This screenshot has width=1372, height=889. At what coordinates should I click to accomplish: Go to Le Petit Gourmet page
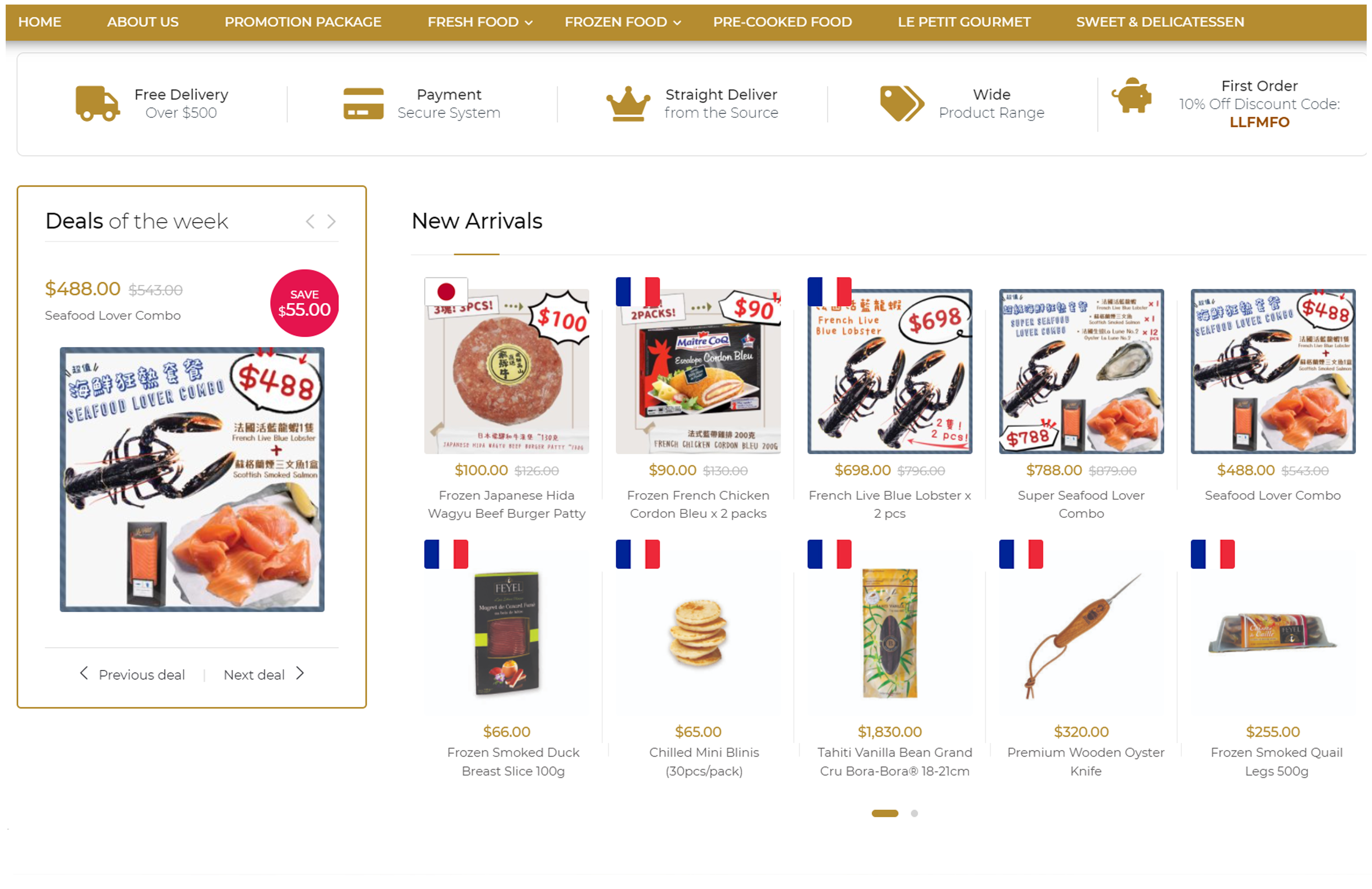pos(964,22)
